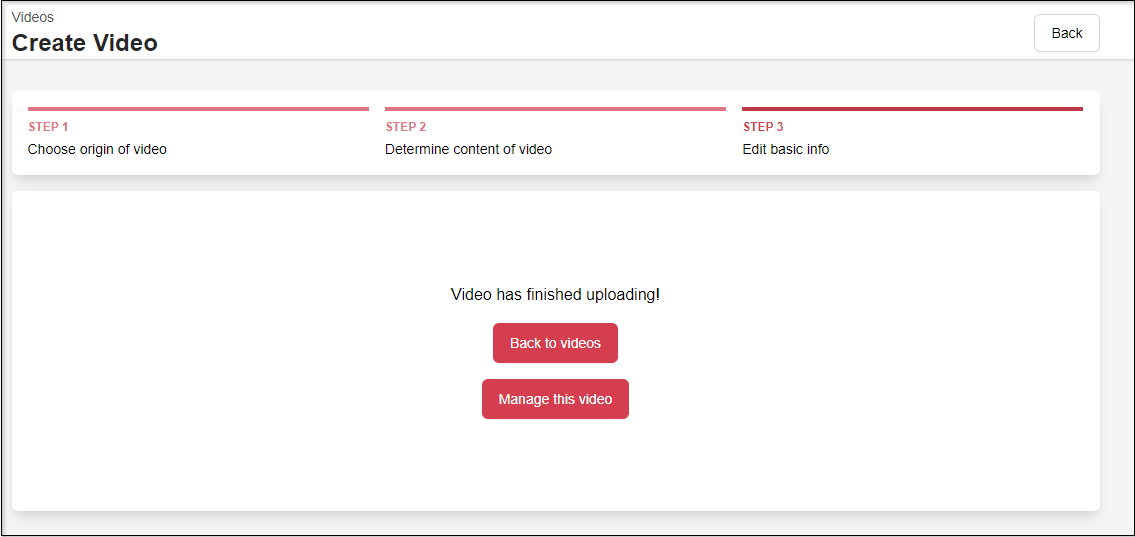The width and height of the screenshot is (1135, 537).
Task: Click the Edit basic info step text
Action: (x=785, y=149)
